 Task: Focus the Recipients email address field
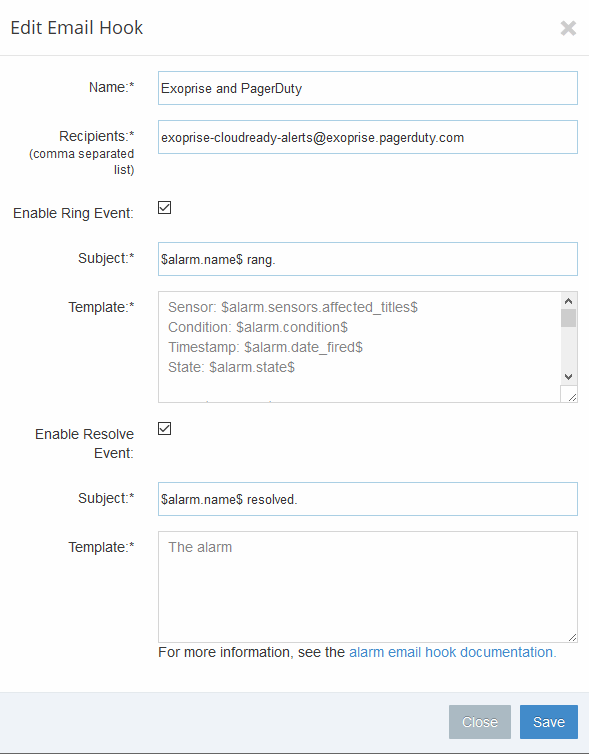coord(367,137)
